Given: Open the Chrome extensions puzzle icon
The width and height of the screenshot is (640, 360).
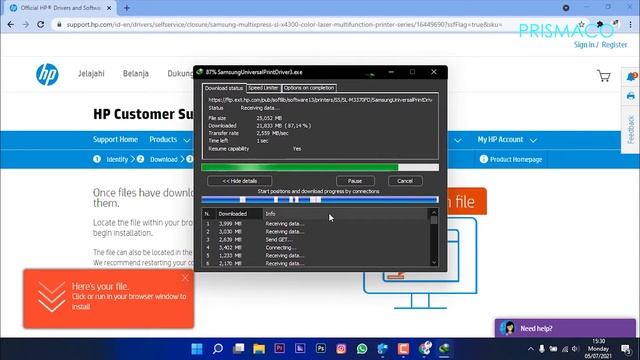Looking at the screenshot, I should click(x=600, y=24).
